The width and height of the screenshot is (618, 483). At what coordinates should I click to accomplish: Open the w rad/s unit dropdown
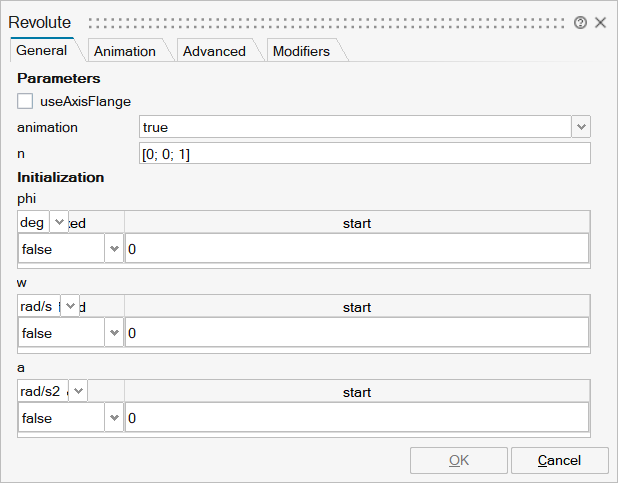coord(69,307)
